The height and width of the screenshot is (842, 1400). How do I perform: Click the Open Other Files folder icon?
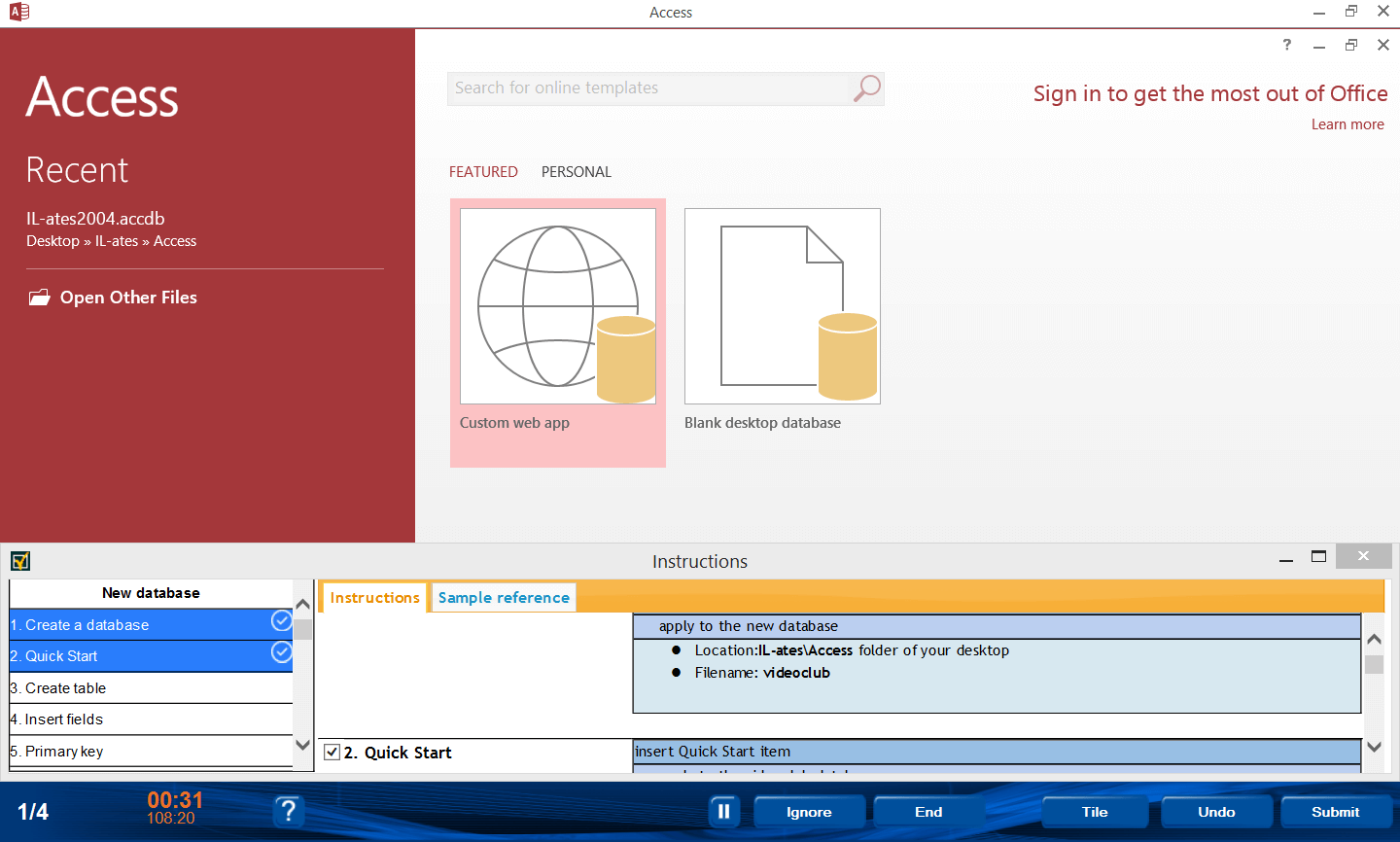[39, 298]
